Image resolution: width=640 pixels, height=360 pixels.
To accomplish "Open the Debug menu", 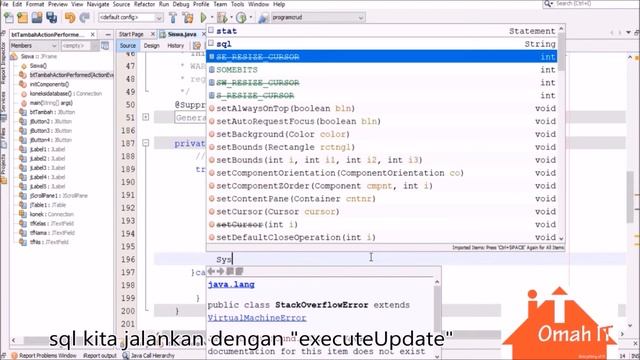I will click(181, 4).
